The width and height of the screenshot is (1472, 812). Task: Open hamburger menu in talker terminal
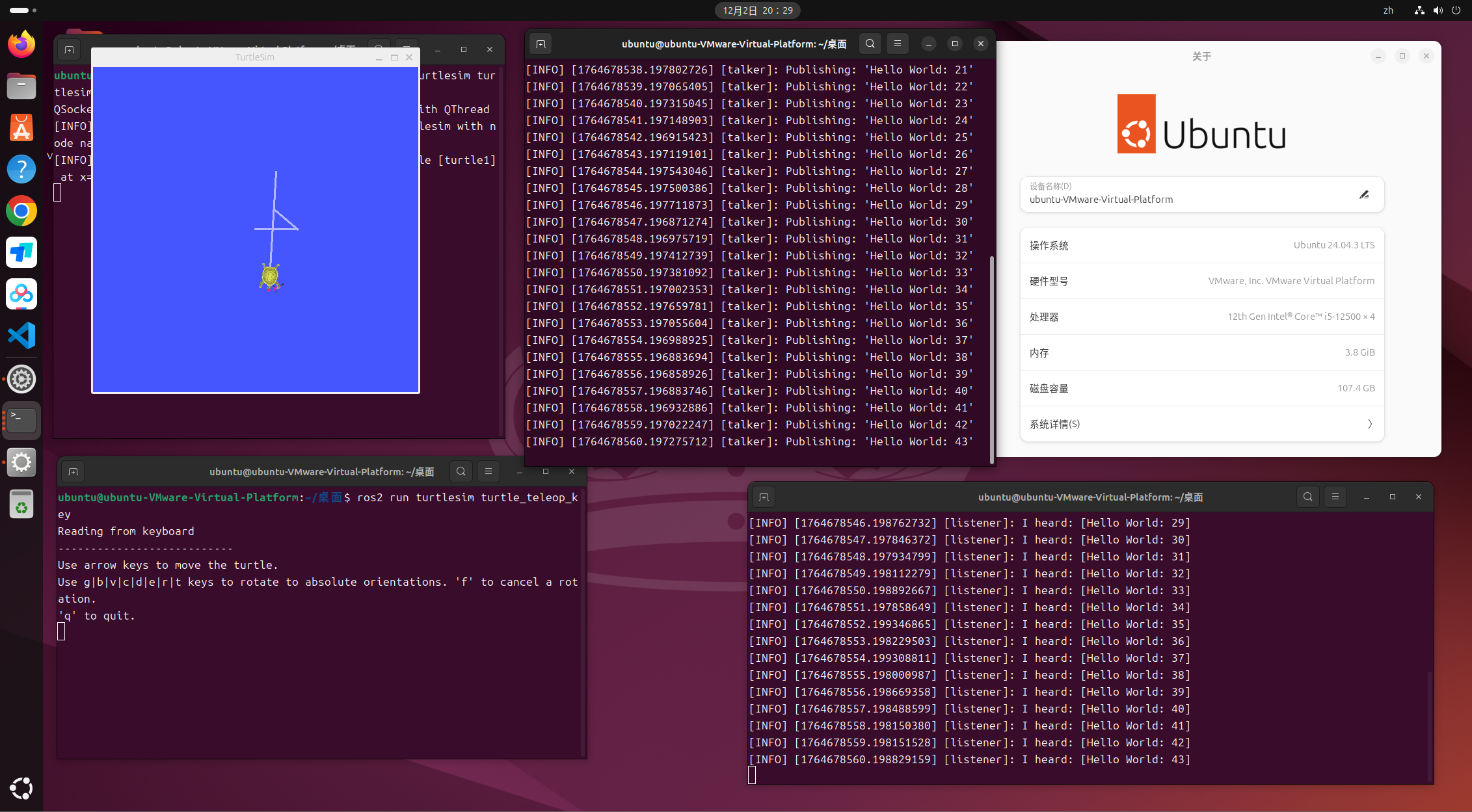[898, 44]
